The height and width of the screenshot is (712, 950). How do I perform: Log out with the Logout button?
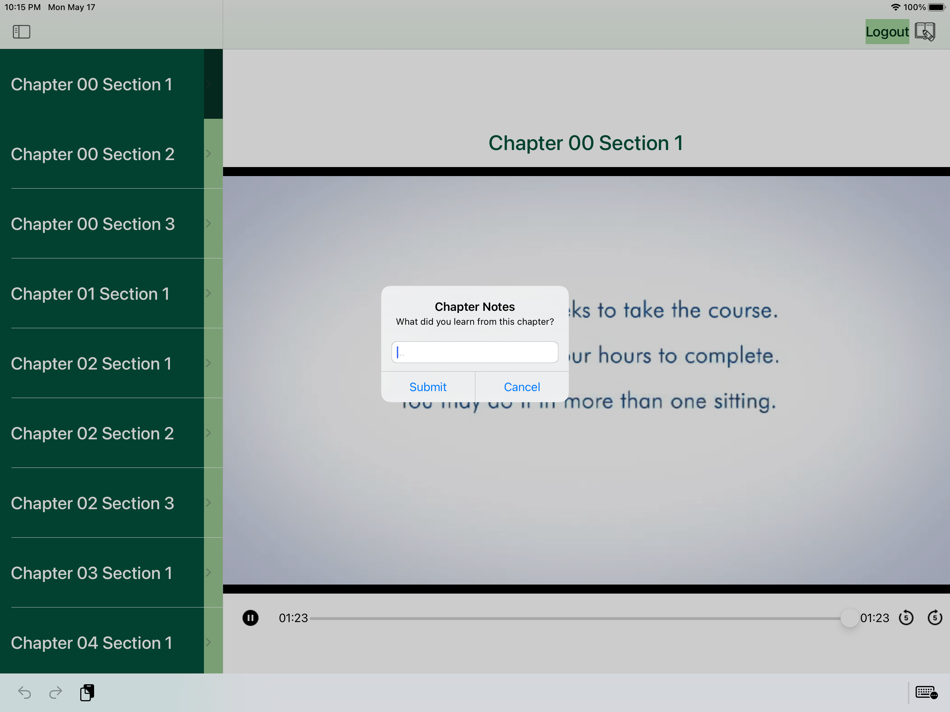(887, 32)
